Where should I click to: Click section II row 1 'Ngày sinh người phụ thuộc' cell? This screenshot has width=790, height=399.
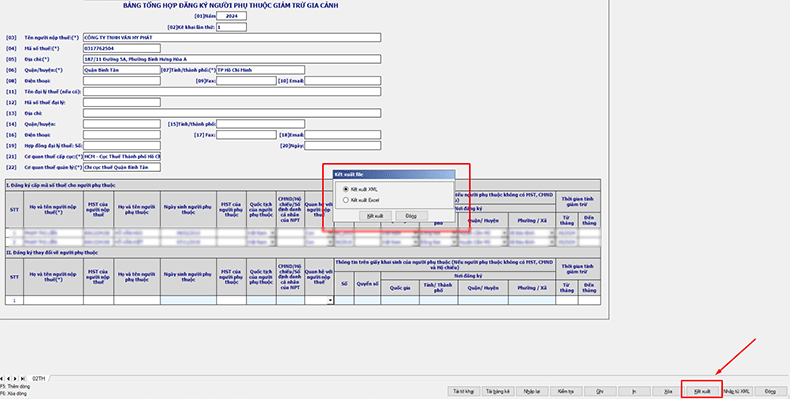click(188, 300)
